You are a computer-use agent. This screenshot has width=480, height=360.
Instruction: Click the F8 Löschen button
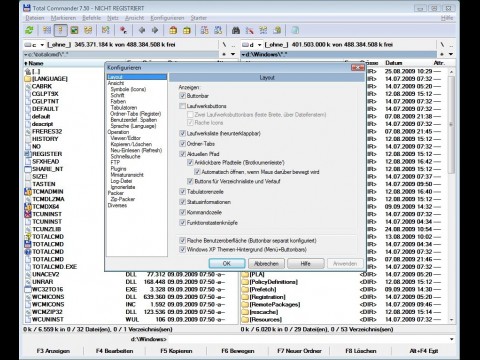[361, 351]
